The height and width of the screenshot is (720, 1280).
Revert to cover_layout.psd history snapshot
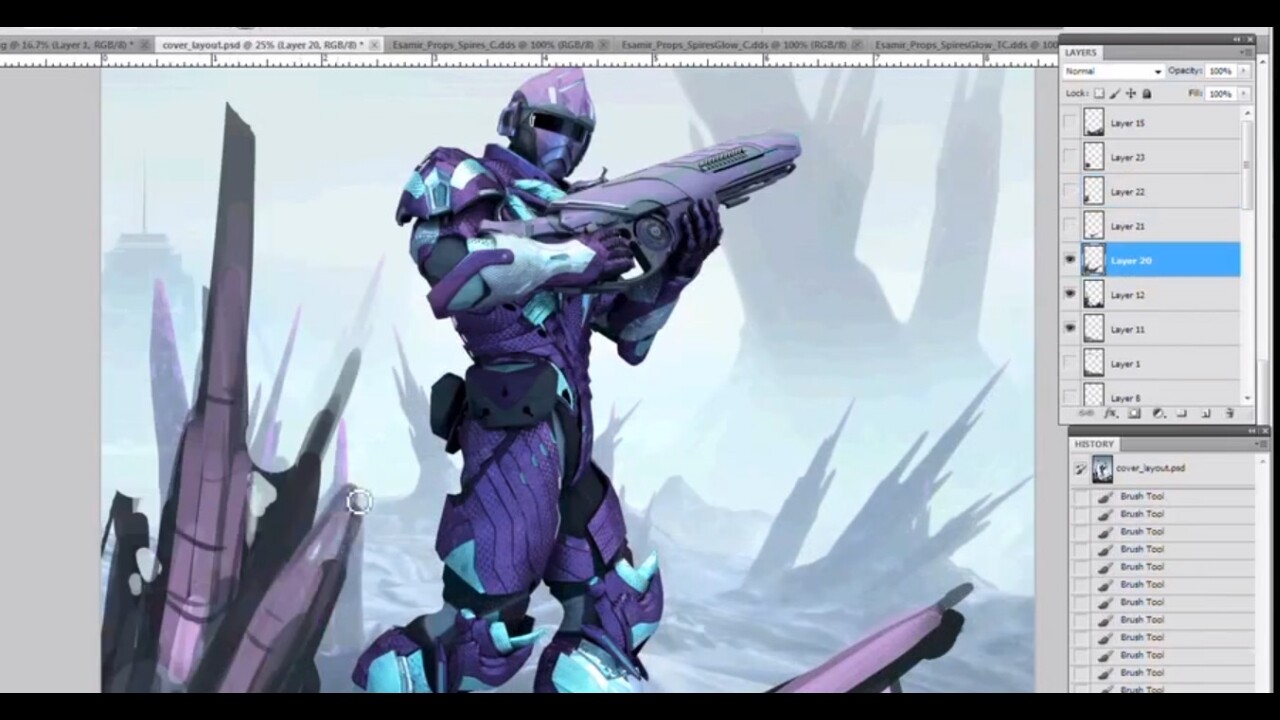(1150, 468)
